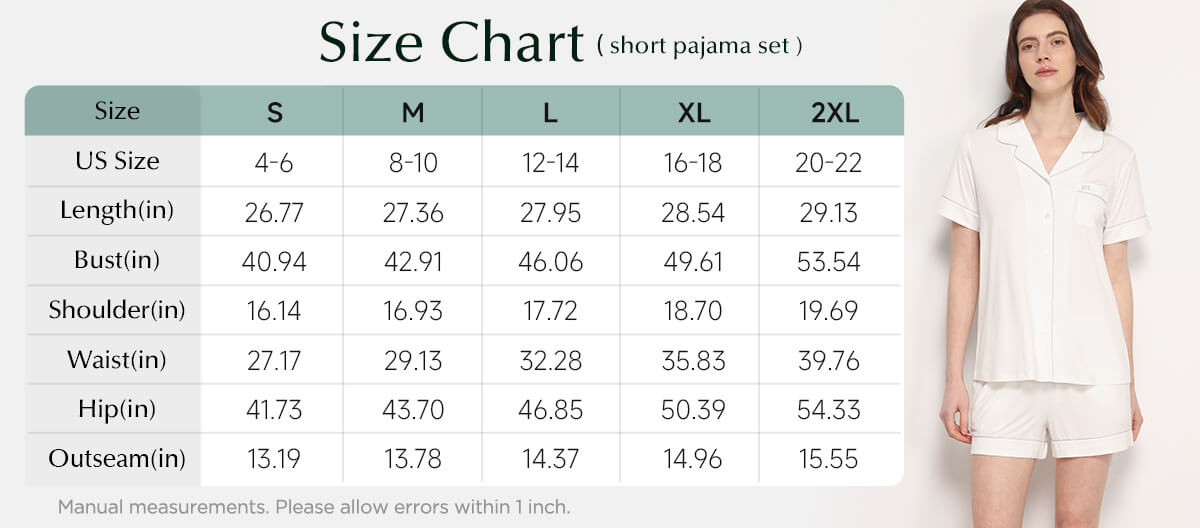Click the Bust(in) row label
This screenshot has width=1200, height=528.
click(x=117, y=260)
